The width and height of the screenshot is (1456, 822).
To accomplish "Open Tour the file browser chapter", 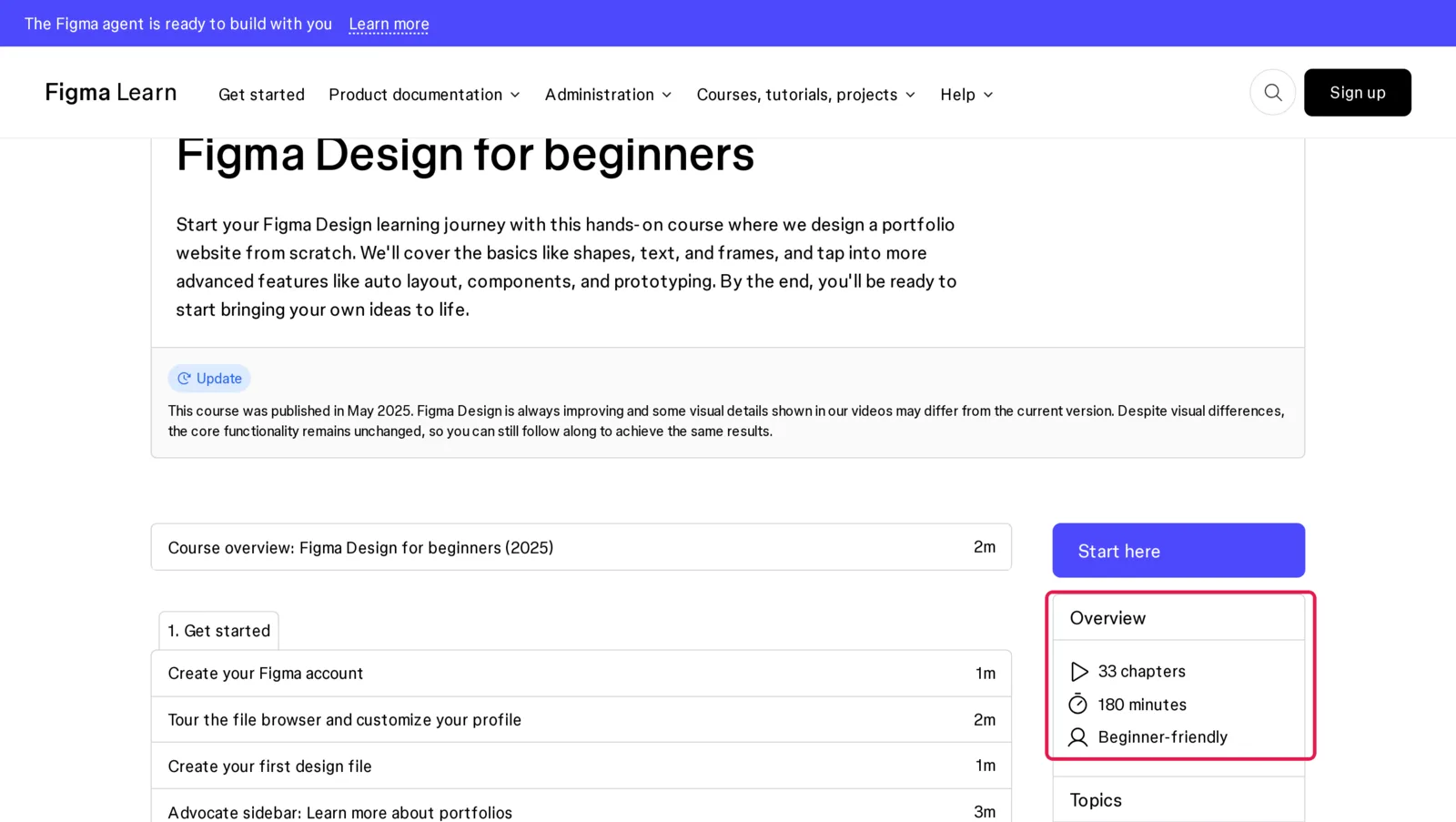I will pyautogui.click(x=581, y=719).
